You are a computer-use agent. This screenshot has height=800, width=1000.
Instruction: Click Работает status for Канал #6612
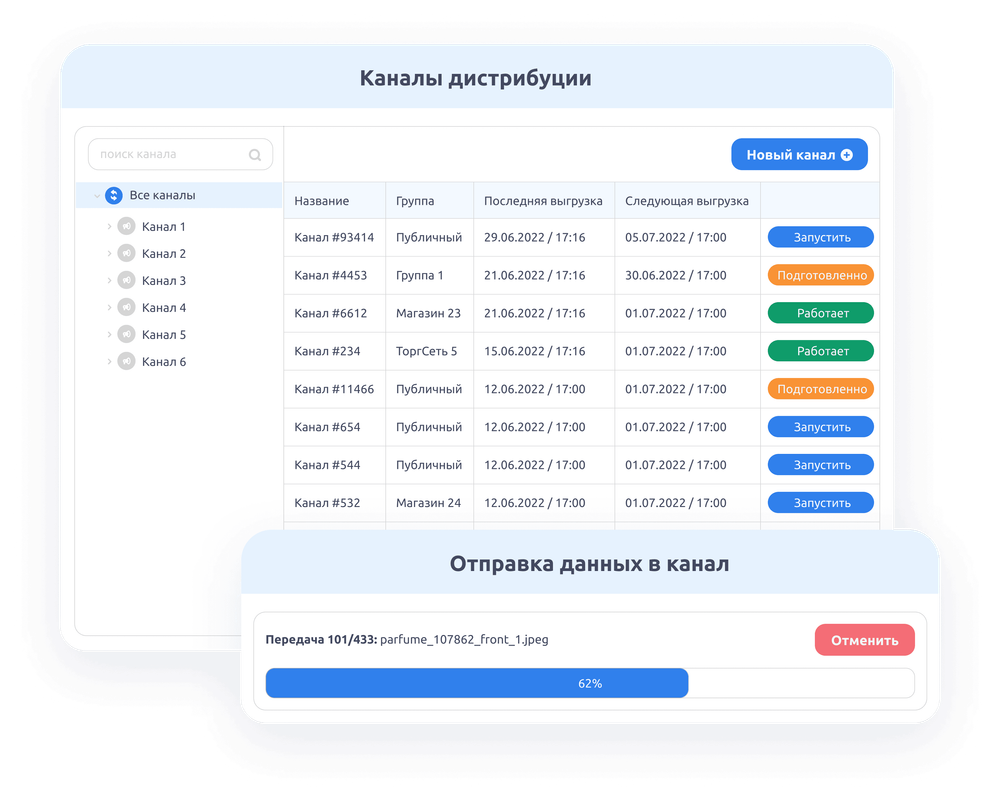pyautogui.click(x=820, y=313)
